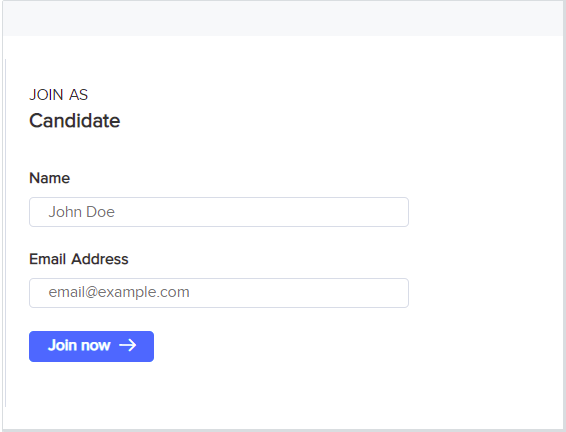566x432 pixels.
Task: Click the John Doe placeholder text
Action: (x=82, y=212)
